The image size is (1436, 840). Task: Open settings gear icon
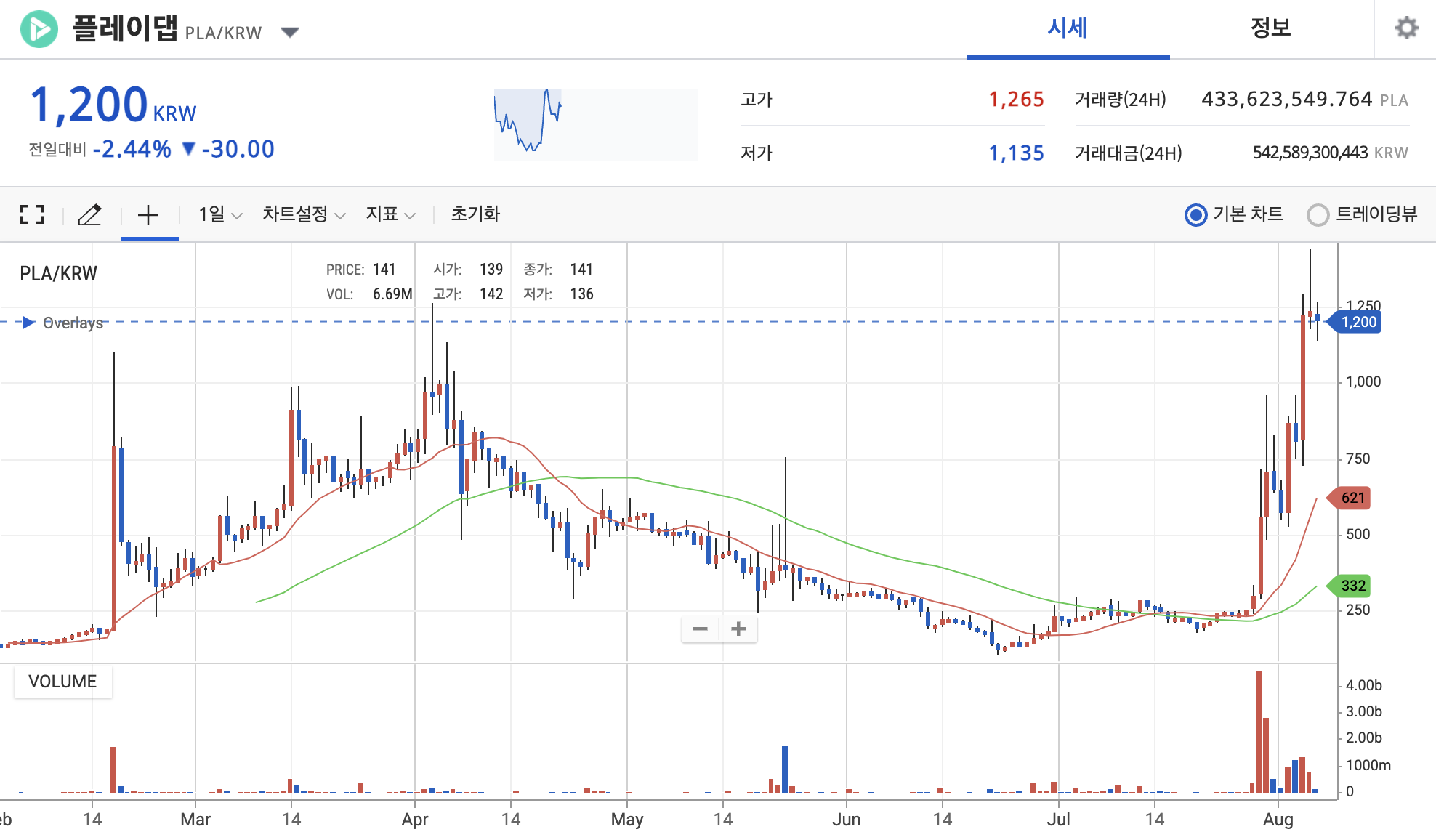pos(1406,28)
